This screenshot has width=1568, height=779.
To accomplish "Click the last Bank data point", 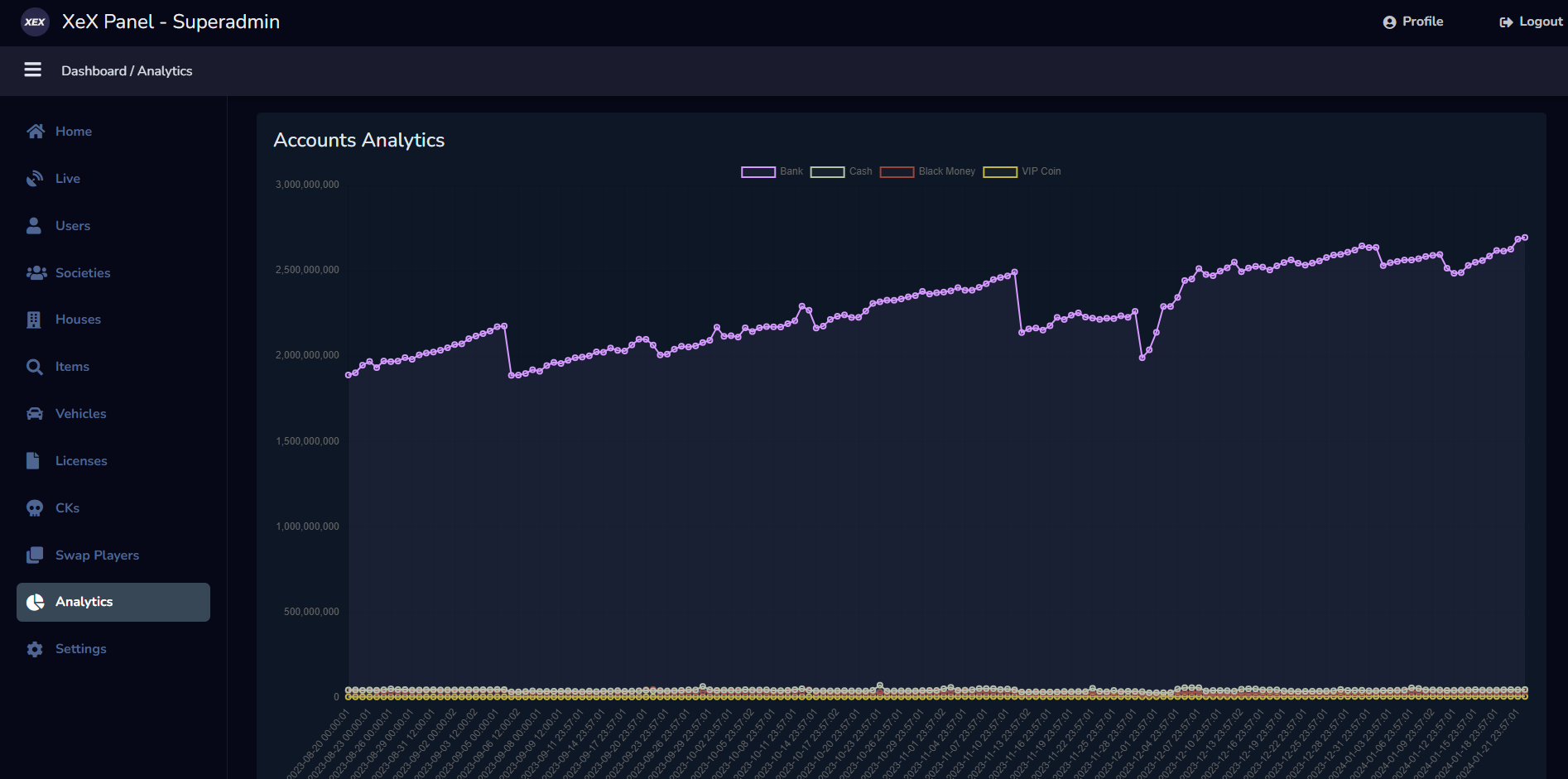I will [1524, 238].
